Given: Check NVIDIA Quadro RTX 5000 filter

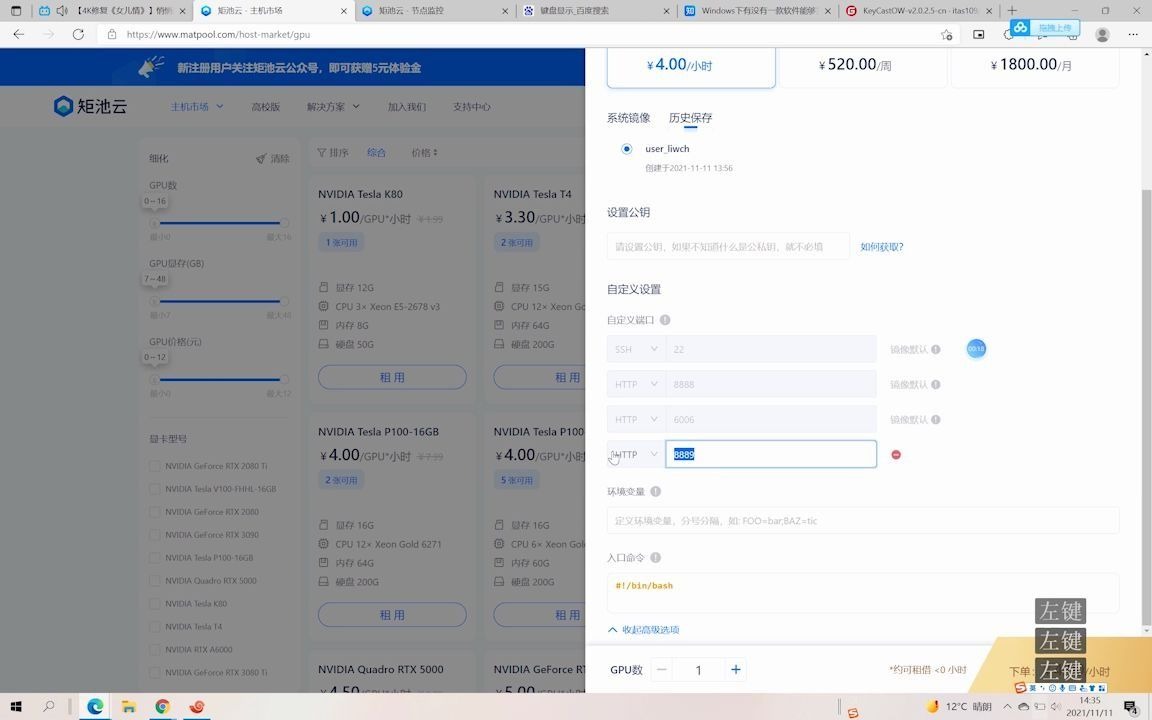Looking at the screenshot, I should pyautogui.click(x=154, y=580).
